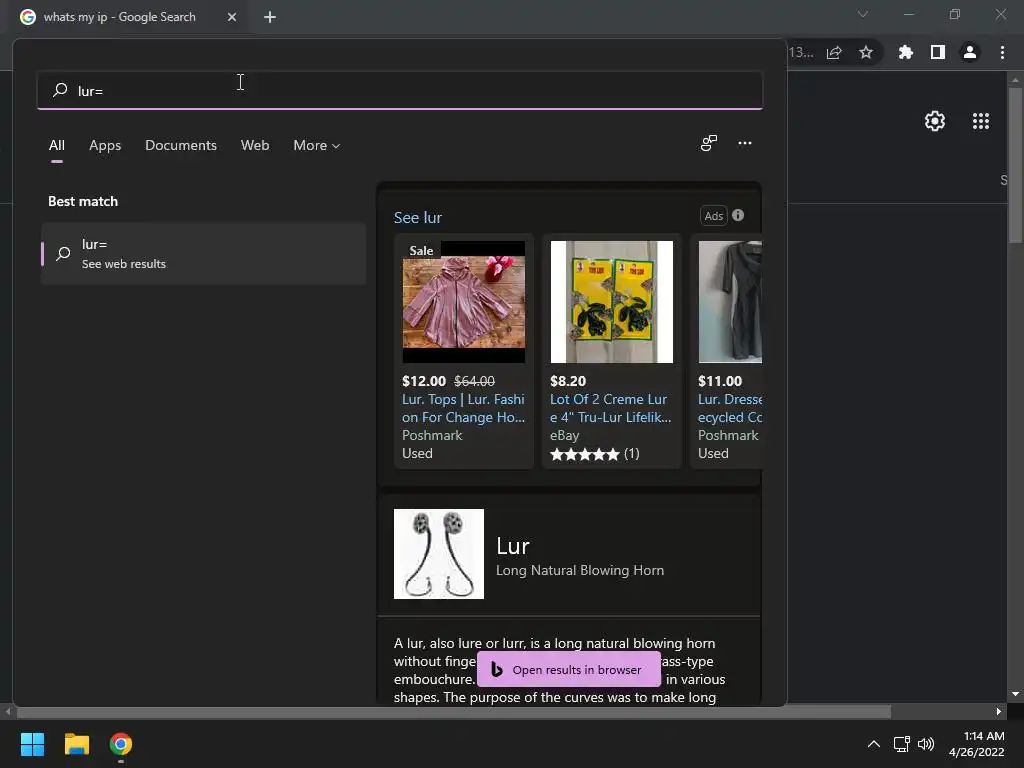Open Google settings gear icon

point(935,121)
